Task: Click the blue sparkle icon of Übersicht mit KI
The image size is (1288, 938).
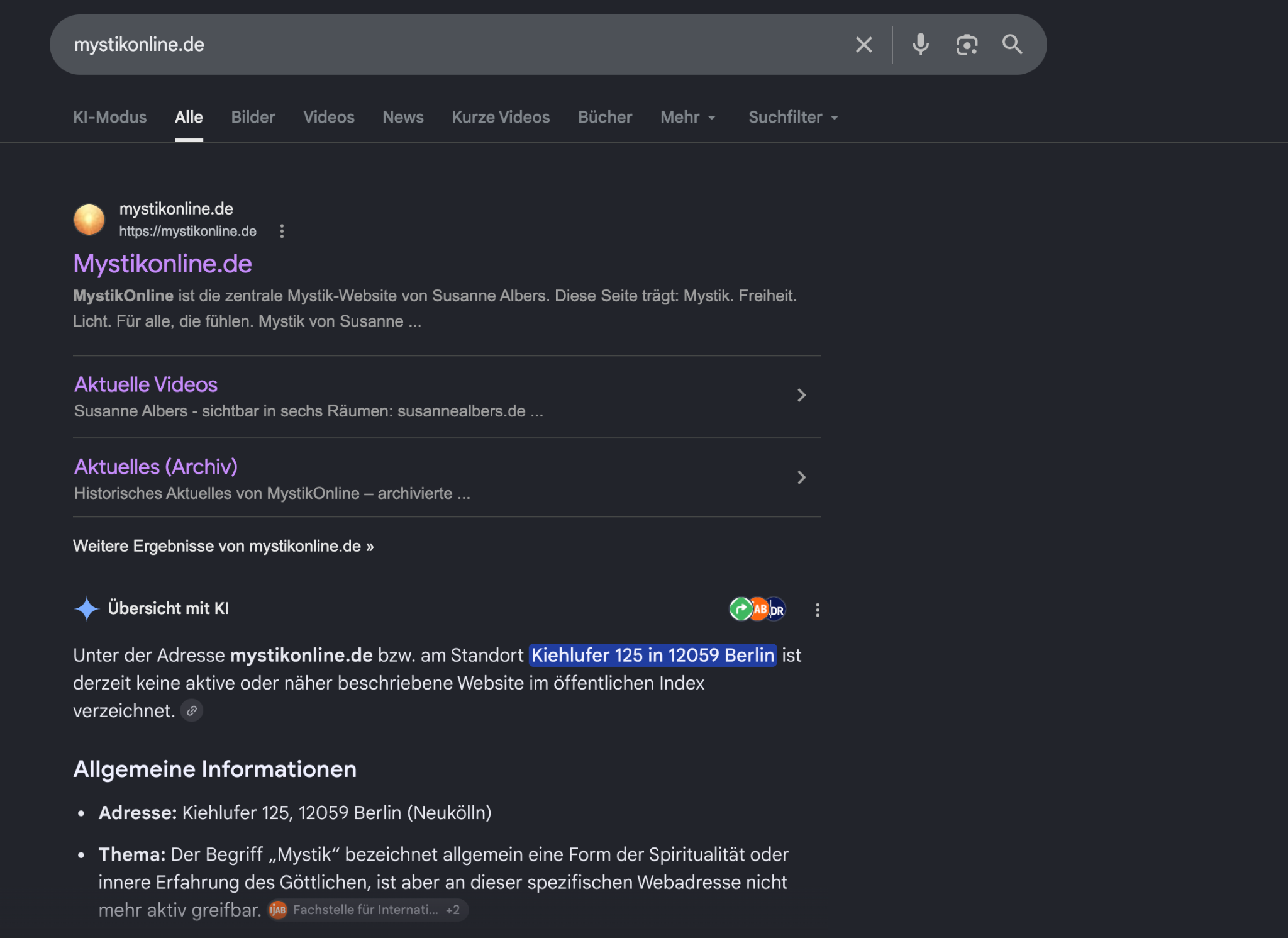Action: point(86,608)
